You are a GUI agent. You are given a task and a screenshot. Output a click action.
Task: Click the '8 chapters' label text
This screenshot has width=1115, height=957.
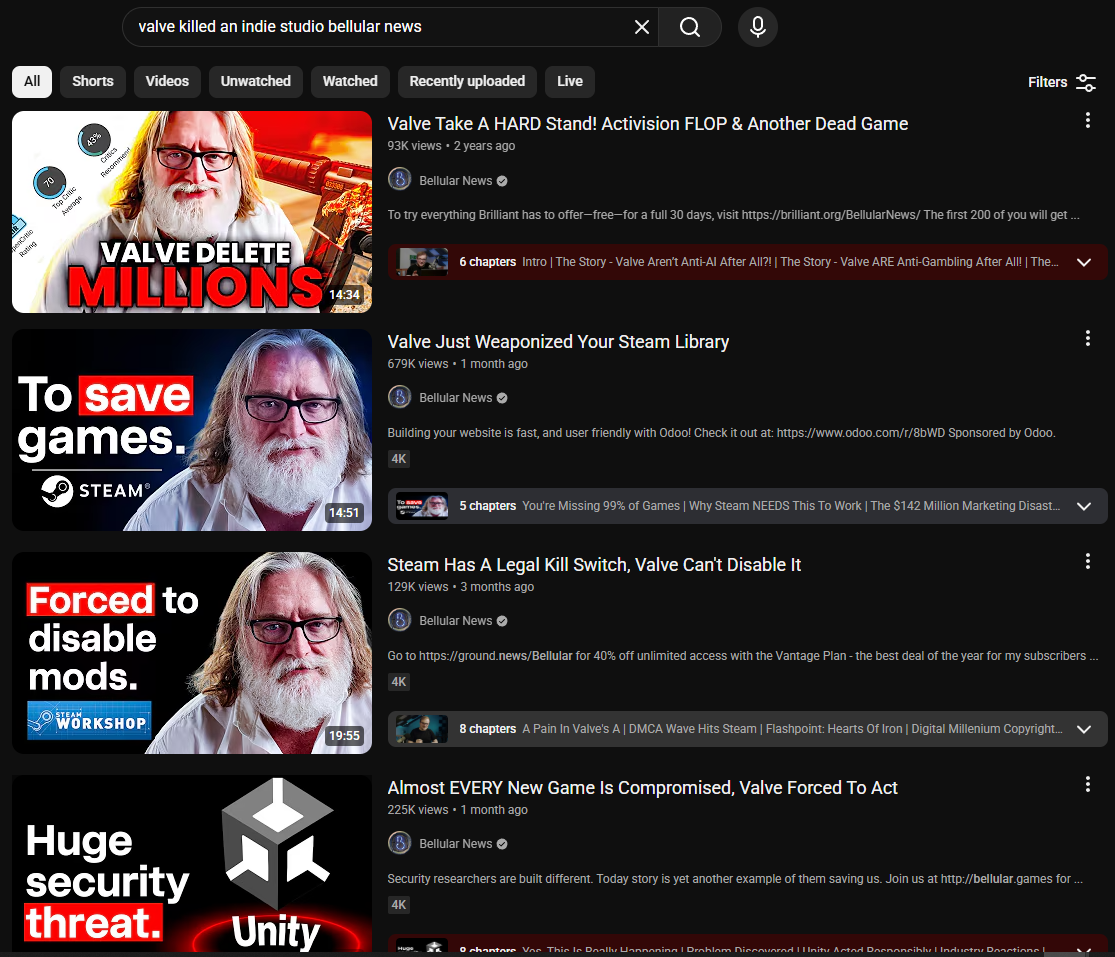click(488, 729)
